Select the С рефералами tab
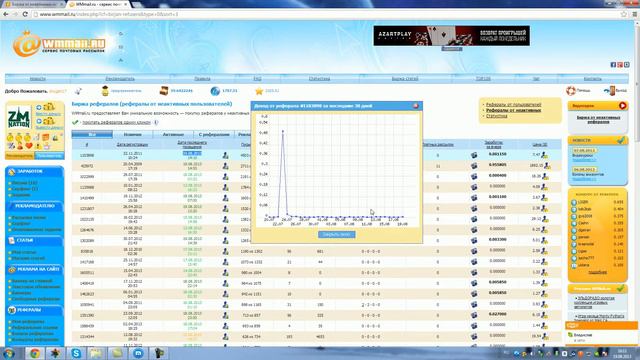 214,134
